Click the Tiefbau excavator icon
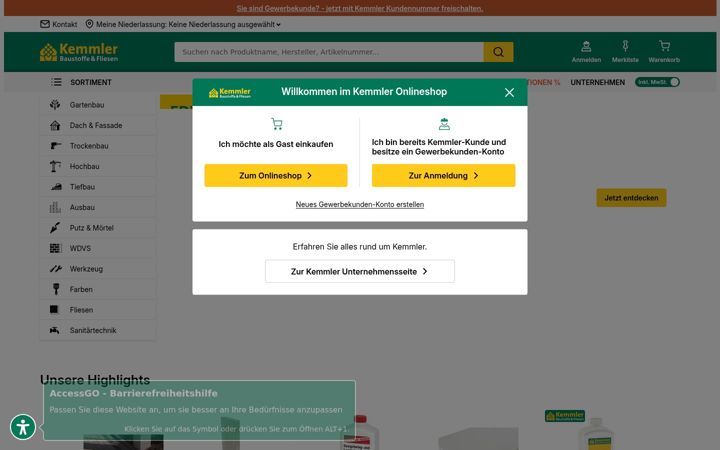 click(56, 187)
